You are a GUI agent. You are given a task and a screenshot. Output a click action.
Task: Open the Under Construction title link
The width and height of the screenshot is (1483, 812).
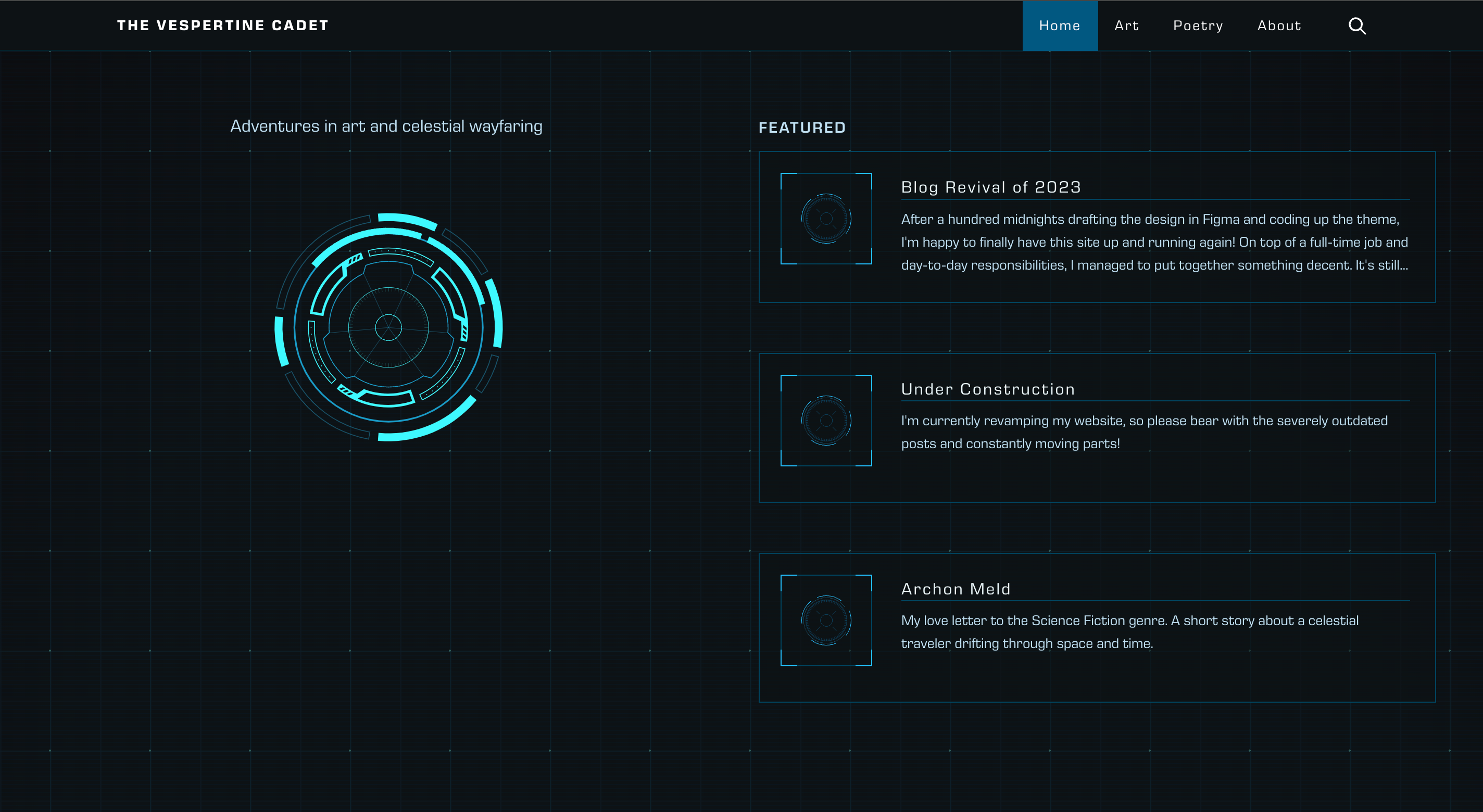pos(987,389)
